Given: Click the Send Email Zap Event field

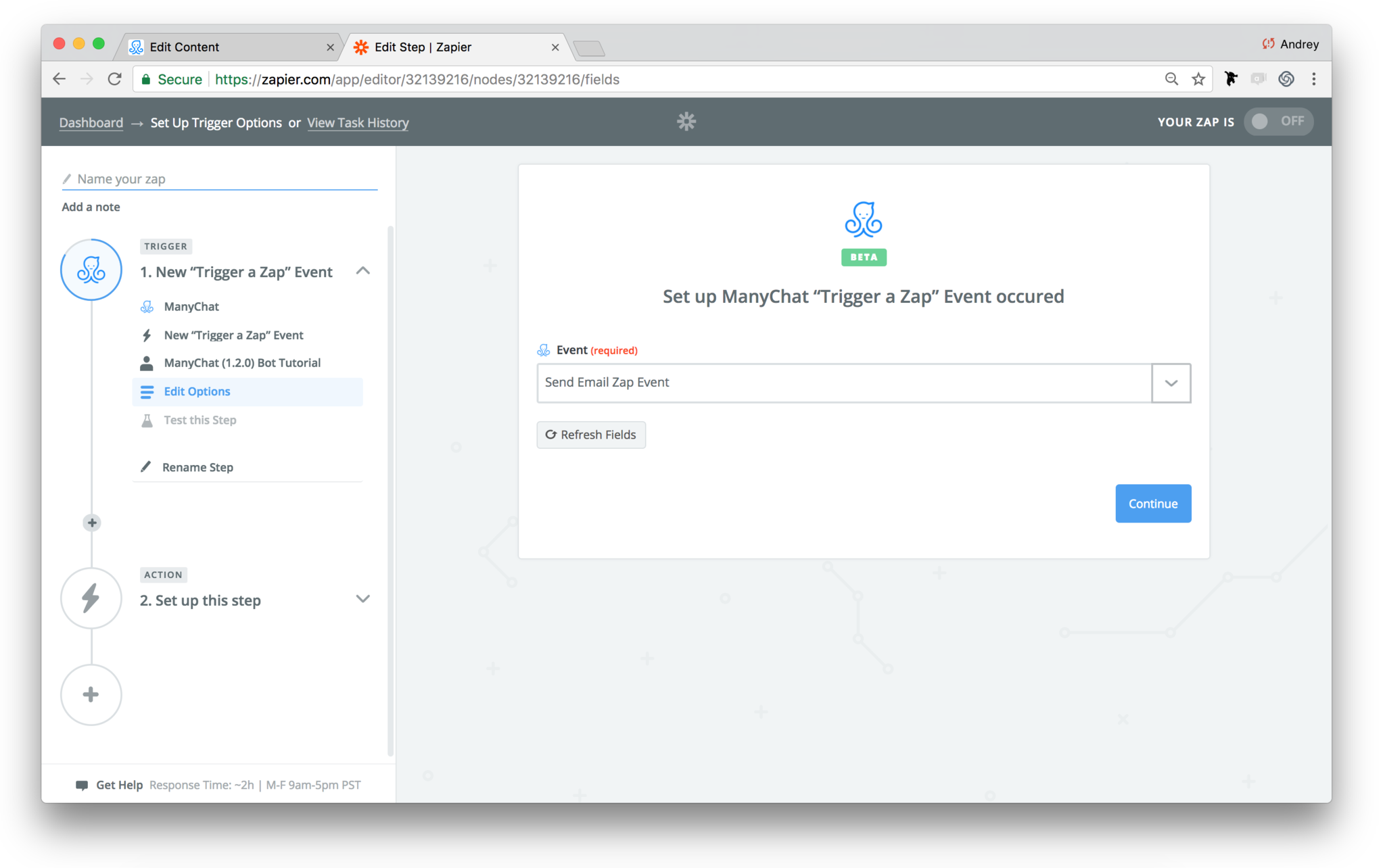Looking at the screenshot, I should 844,383.
